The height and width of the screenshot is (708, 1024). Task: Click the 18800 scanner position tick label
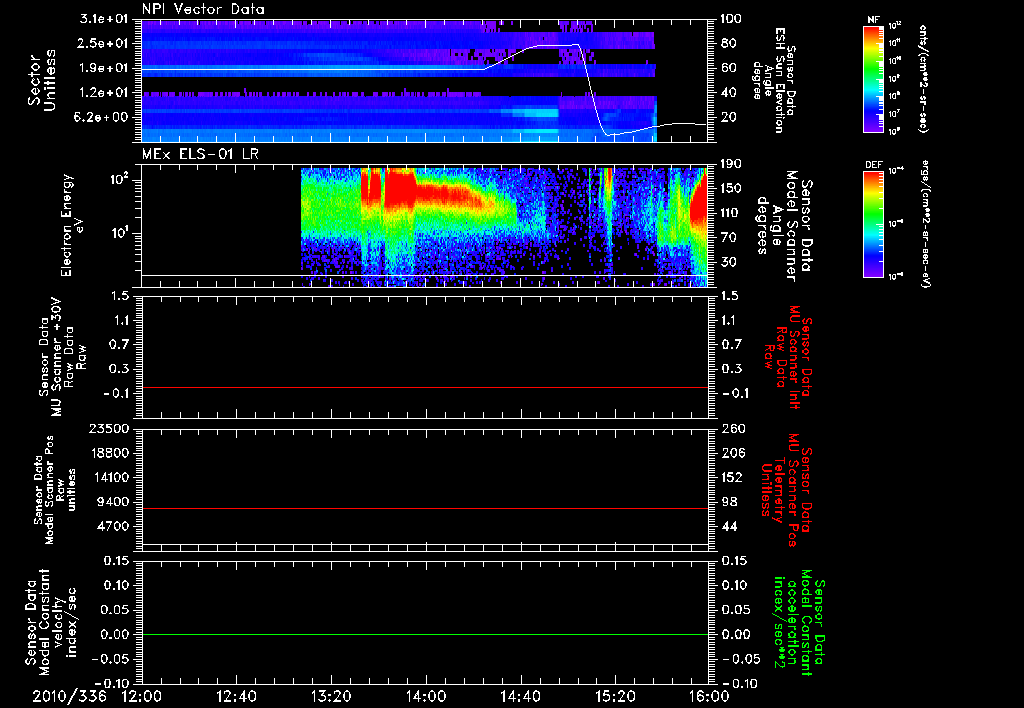(108, 453)
